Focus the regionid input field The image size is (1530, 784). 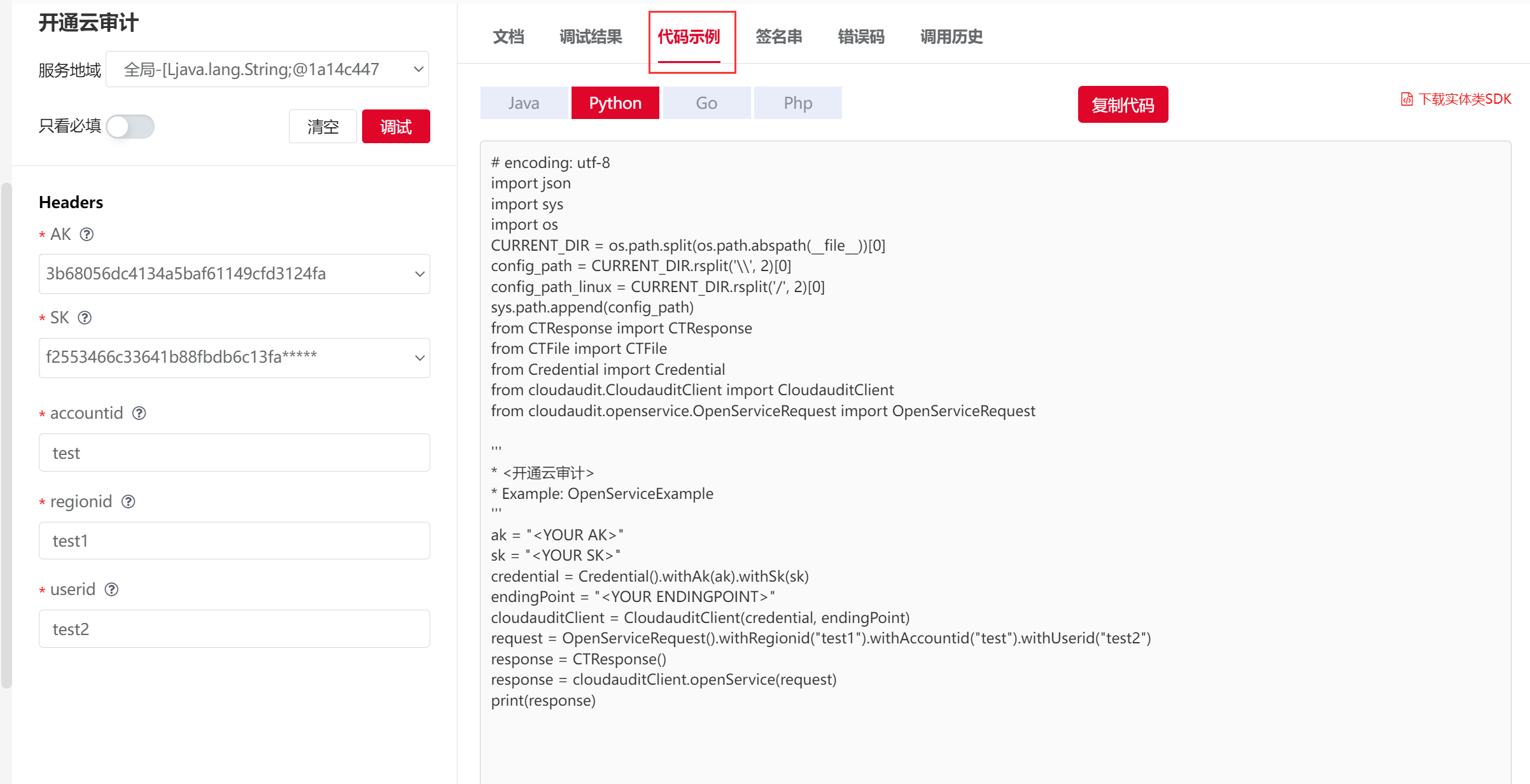[234, 540]
